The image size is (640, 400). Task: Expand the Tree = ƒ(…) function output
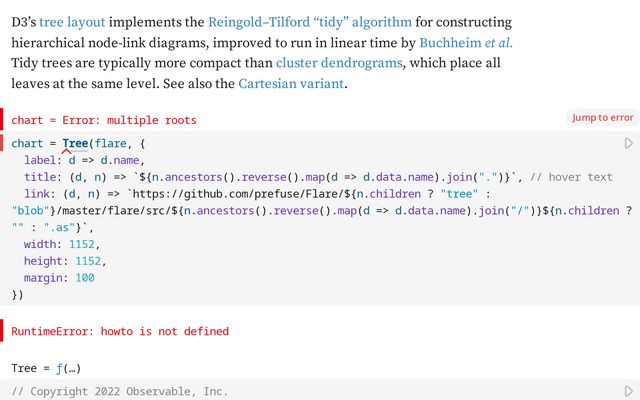[x=45, y=368]
